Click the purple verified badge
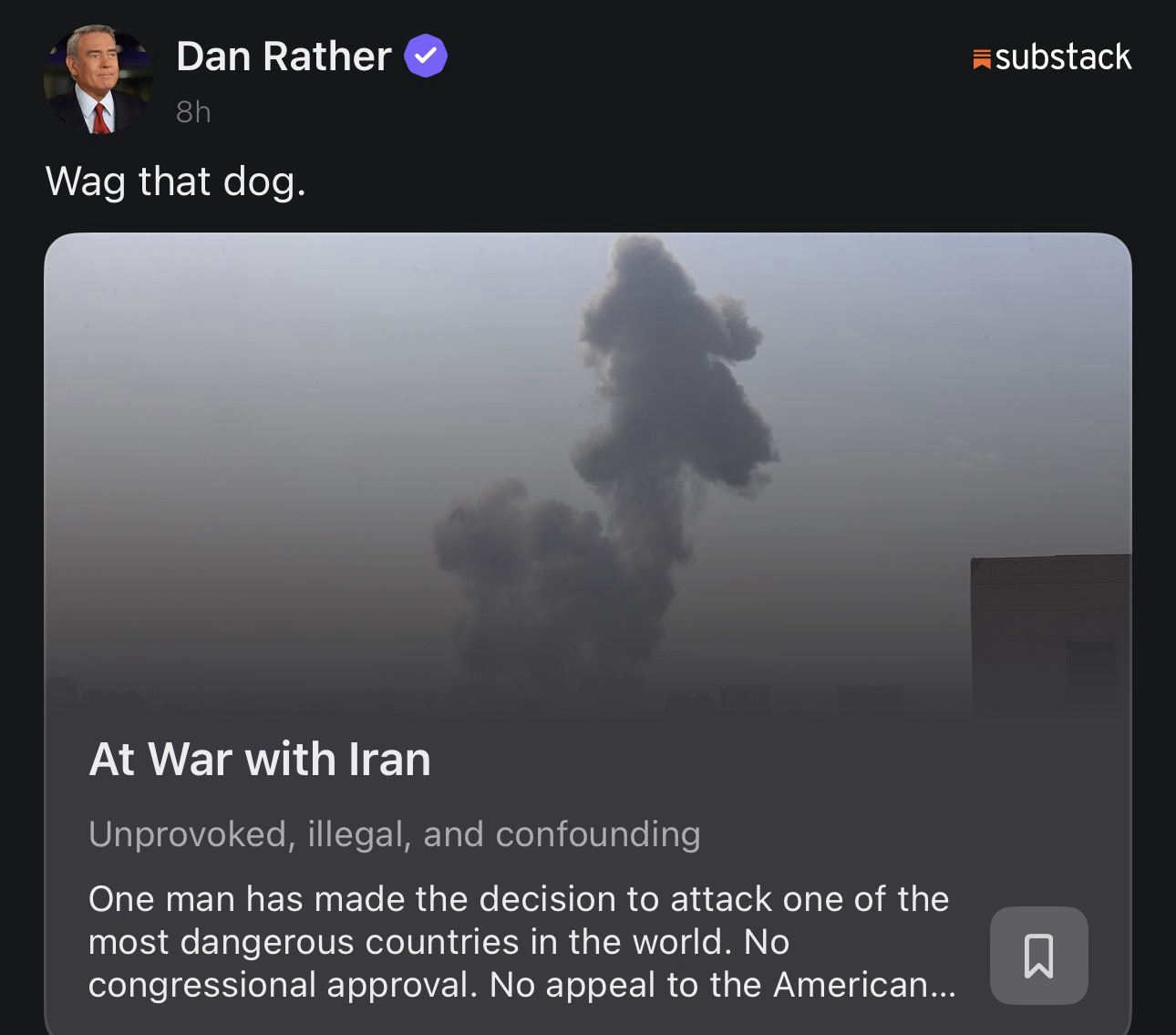The height and width of the screenshot is (1035, 1176). pos(425,56)
